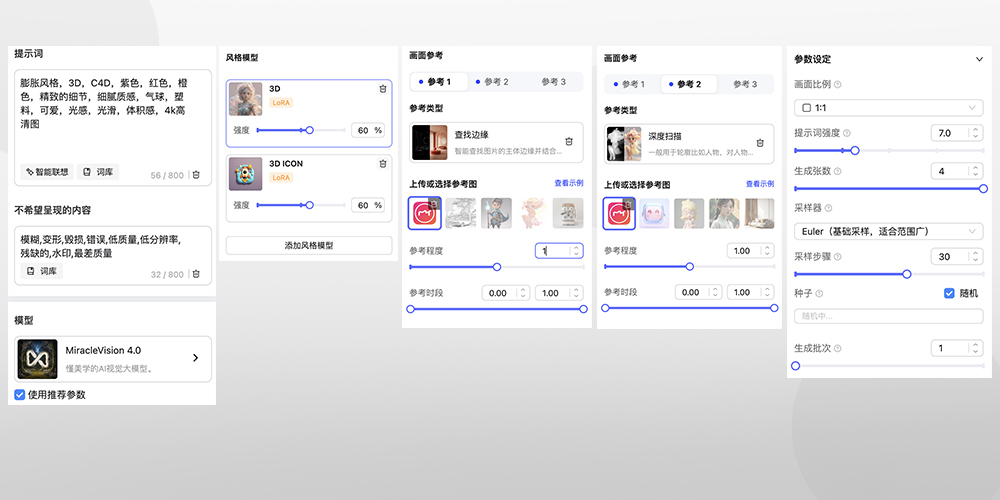Click the 智能联想 button
This screenshot has height=500, width=1000.
point(47,172)
